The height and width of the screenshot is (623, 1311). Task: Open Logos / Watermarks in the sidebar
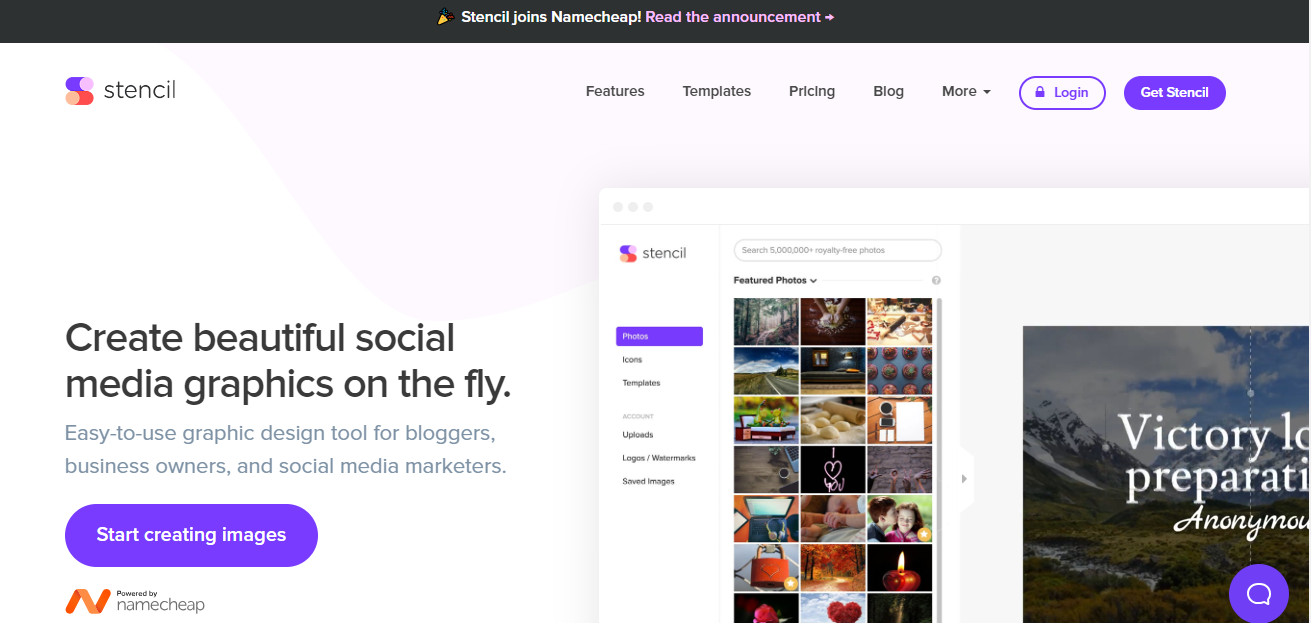click(x=658, y=458)
